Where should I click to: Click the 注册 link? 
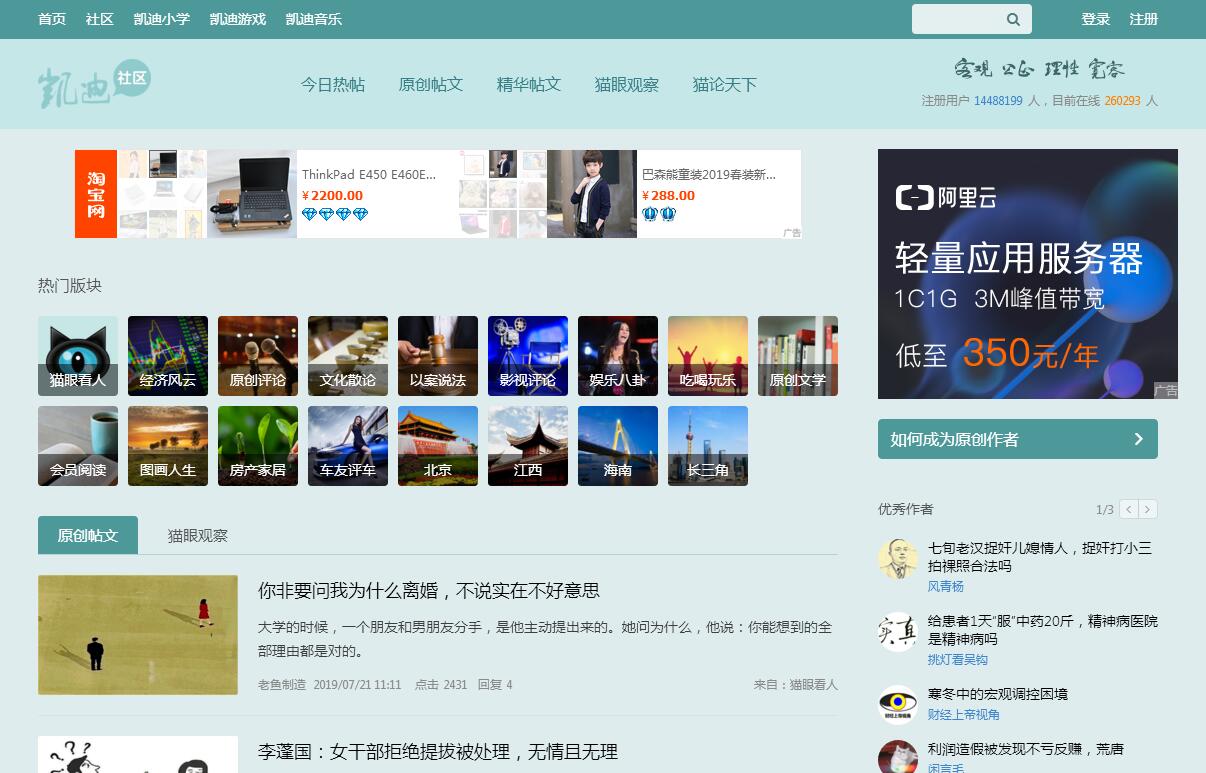point(1144,19)
